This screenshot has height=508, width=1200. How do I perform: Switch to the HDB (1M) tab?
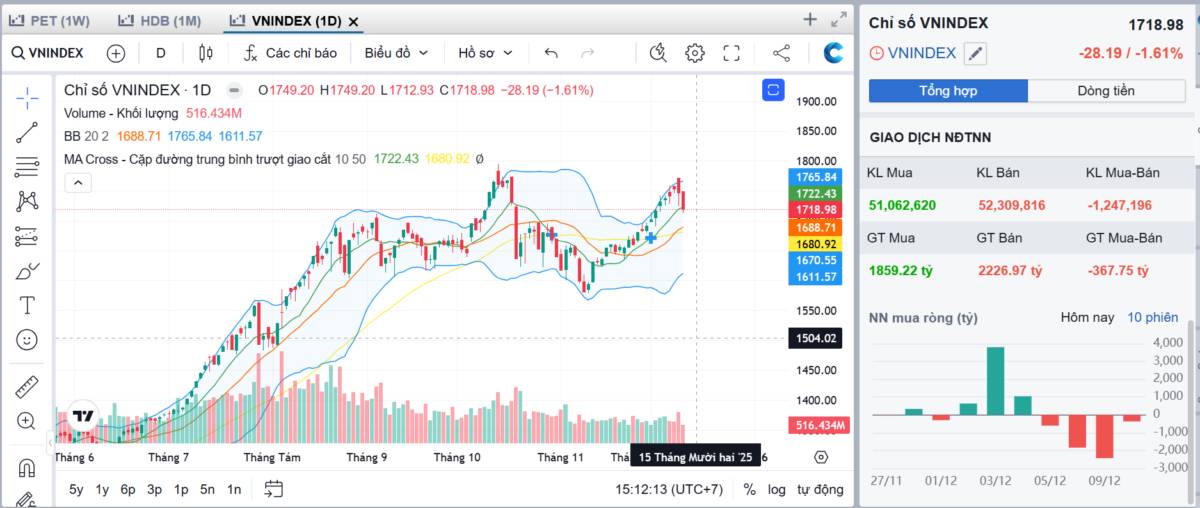click(x=160, y=20)
